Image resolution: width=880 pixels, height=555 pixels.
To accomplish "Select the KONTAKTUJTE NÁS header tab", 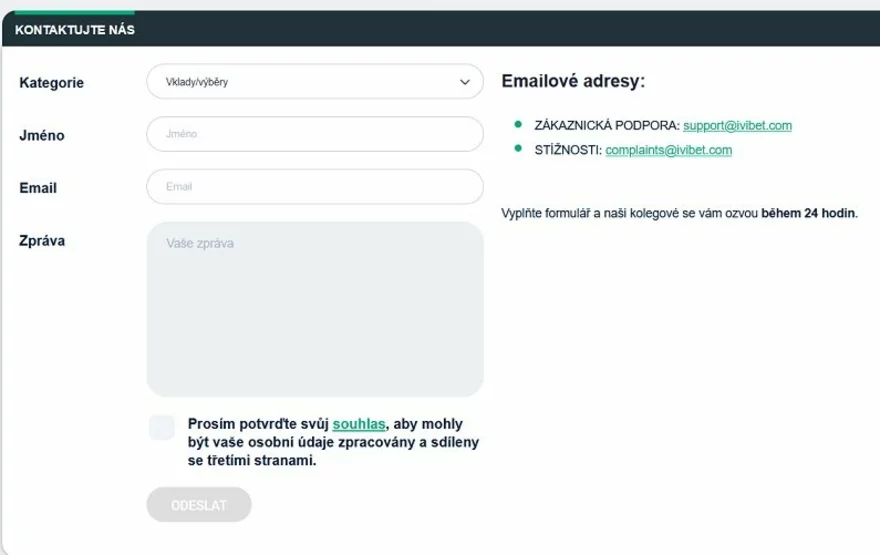I will pos(75,30).
